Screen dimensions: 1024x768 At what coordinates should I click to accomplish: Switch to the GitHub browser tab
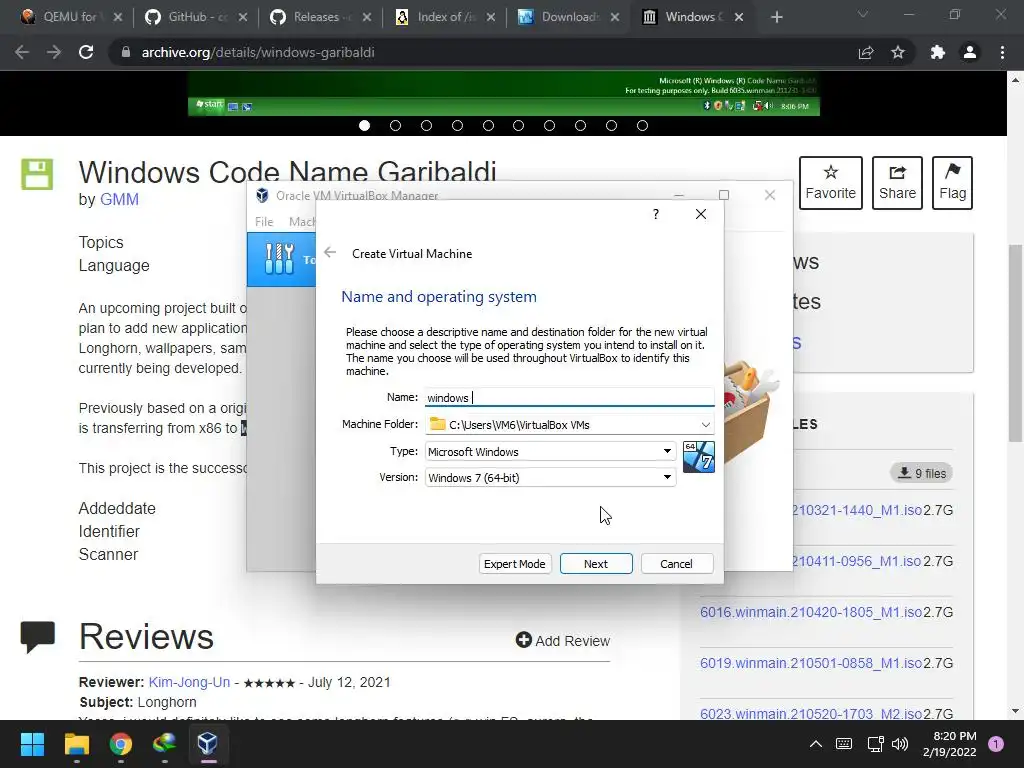(x=197, y=17)
